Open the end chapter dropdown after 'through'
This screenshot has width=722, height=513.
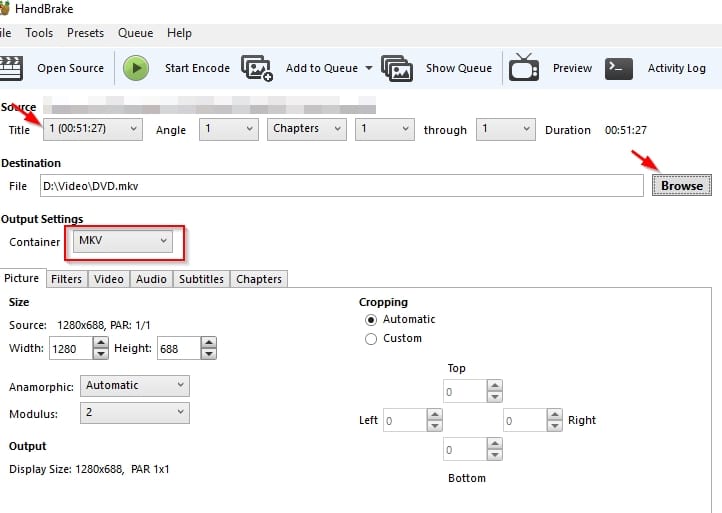click(x=506, y=129)
